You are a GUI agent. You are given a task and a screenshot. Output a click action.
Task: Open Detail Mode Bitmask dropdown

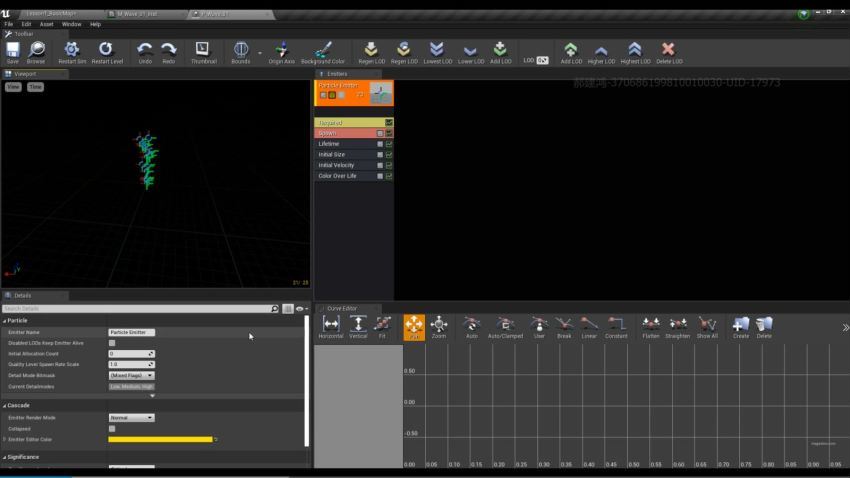(131, 376)
